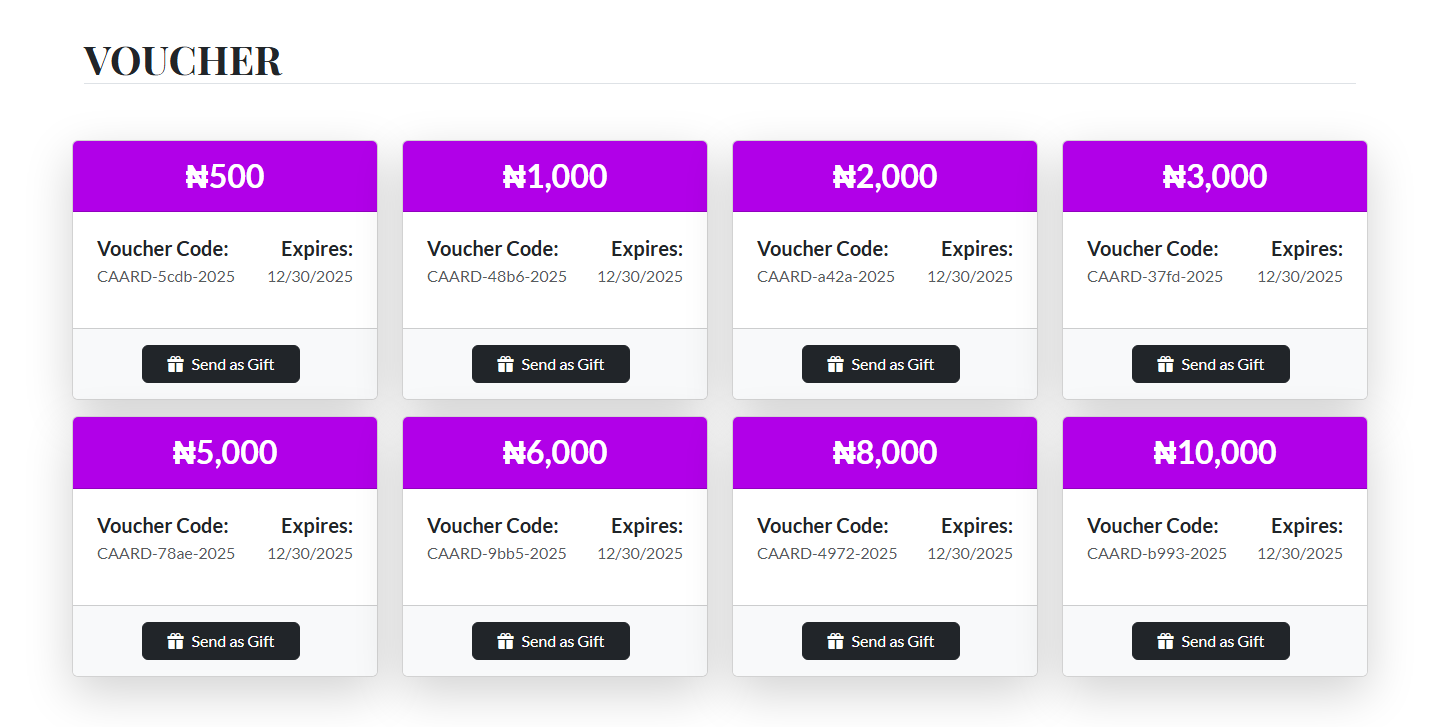
Task: Click gift icon on ₦10,000 voucher button
Action: coord(1166,641)
